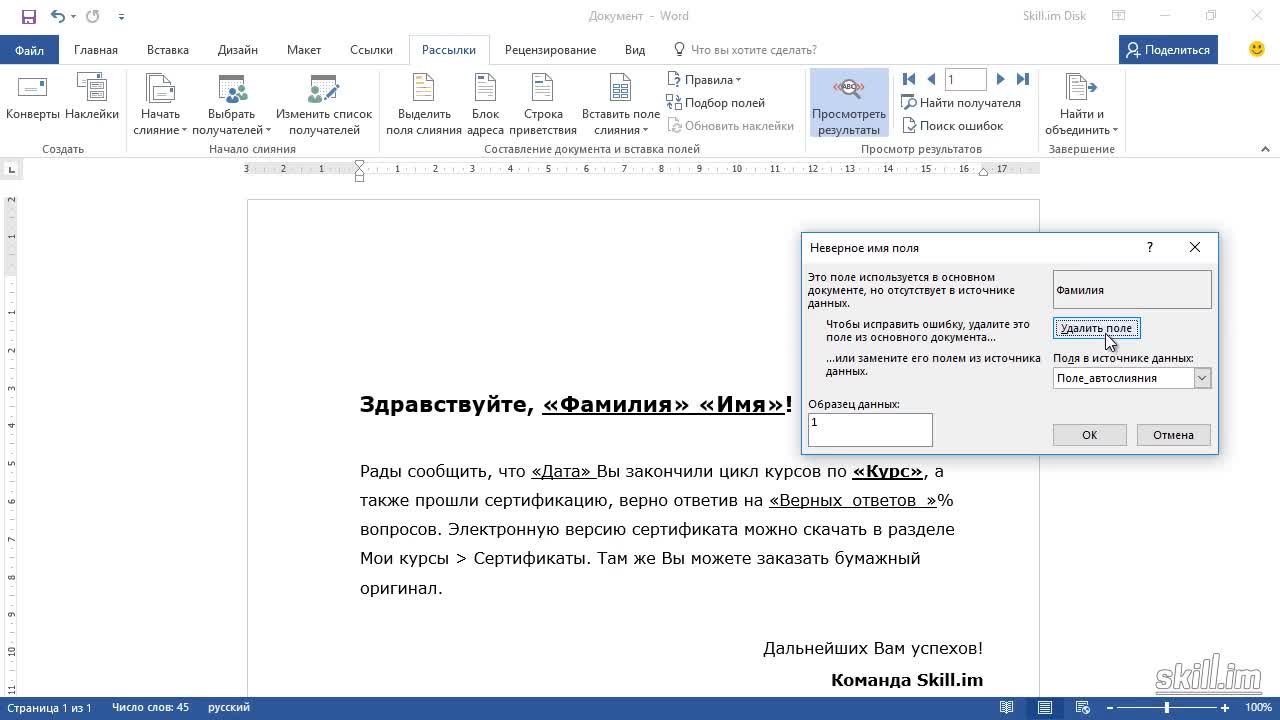Image resolution: width=1280 pixels, height=720 pixels.
Task: Click the Число слов: 45 status
Action: click(150, 708)
